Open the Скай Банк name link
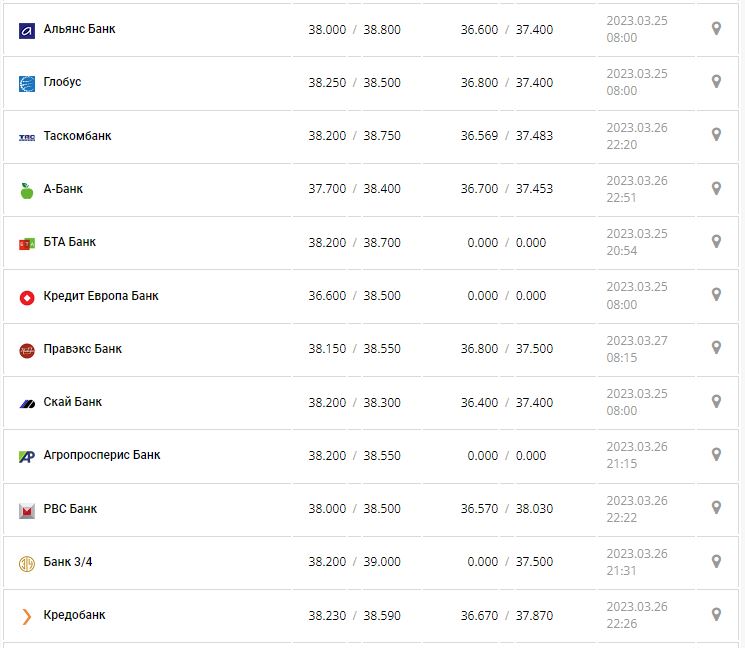745x648 pixels. pos(72,402)
